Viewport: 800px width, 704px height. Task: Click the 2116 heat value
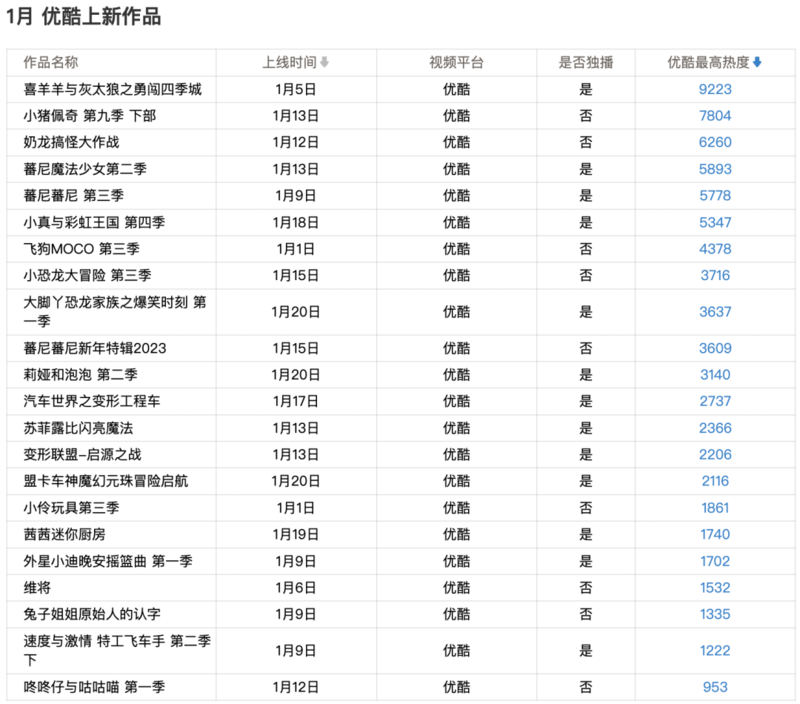pyautogui.click(x=715, y=481)
